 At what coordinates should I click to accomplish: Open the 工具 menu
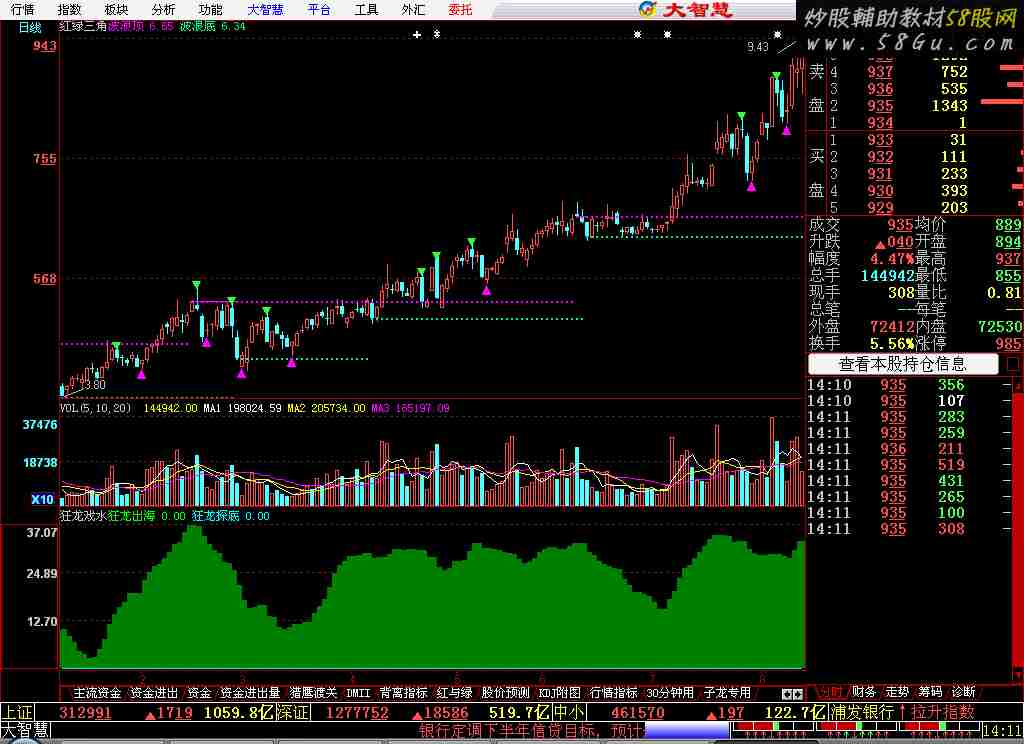(366, 9)
